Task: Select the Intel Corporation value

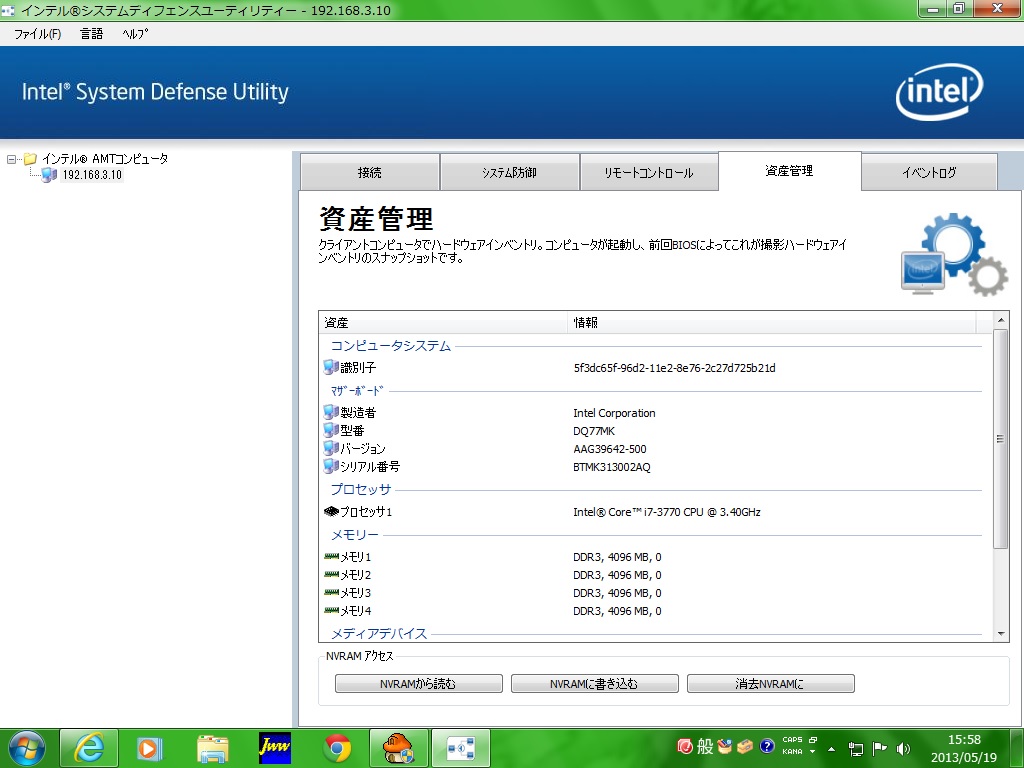Action: 615,413
